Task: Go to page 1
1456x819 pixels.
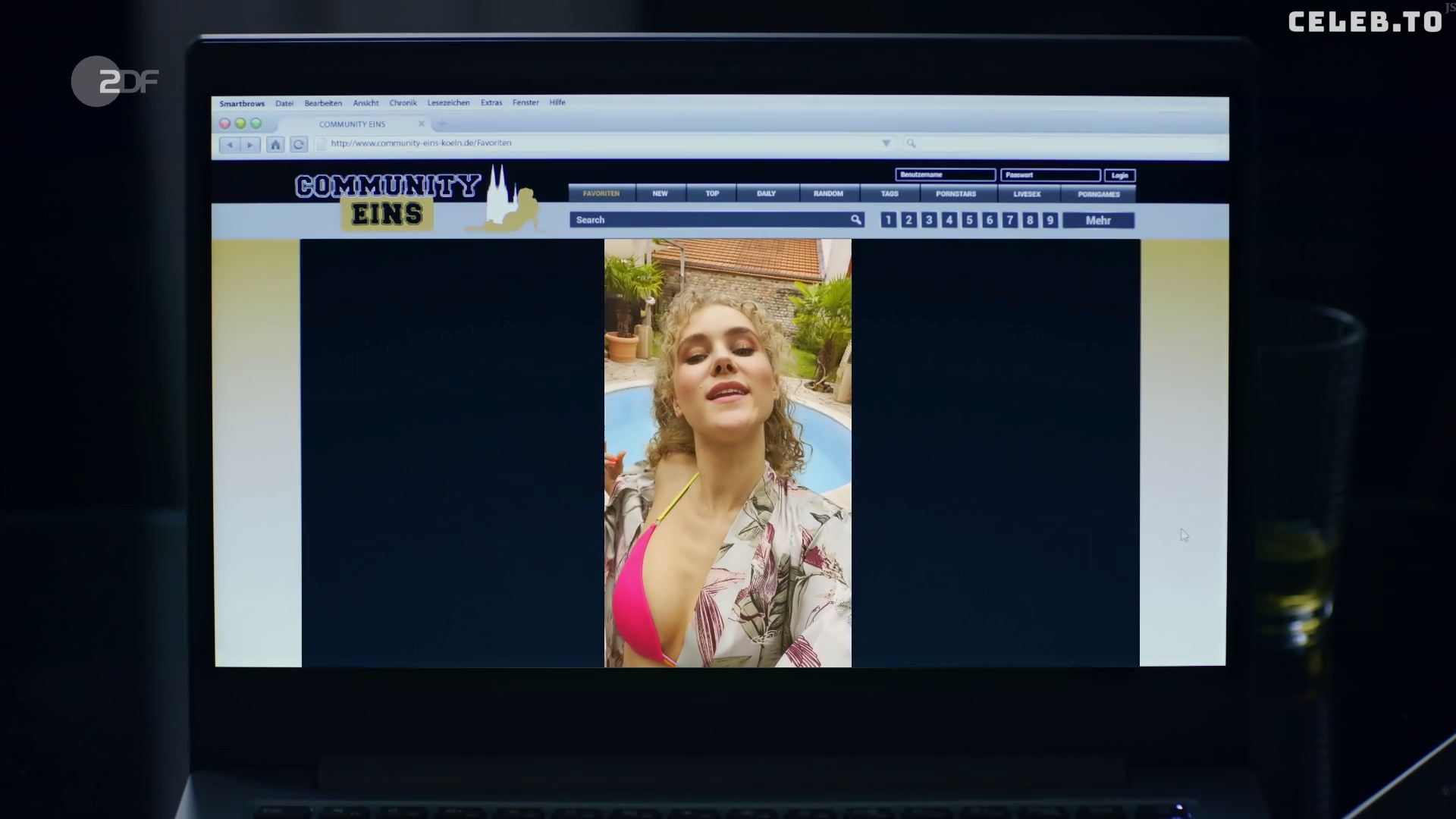Action: [x=888, y=220]
